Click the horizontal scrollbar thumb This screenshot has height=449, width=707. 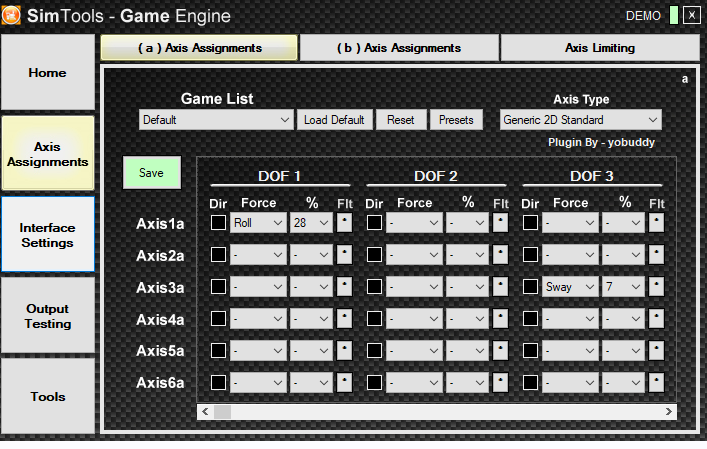click(222, 412)
